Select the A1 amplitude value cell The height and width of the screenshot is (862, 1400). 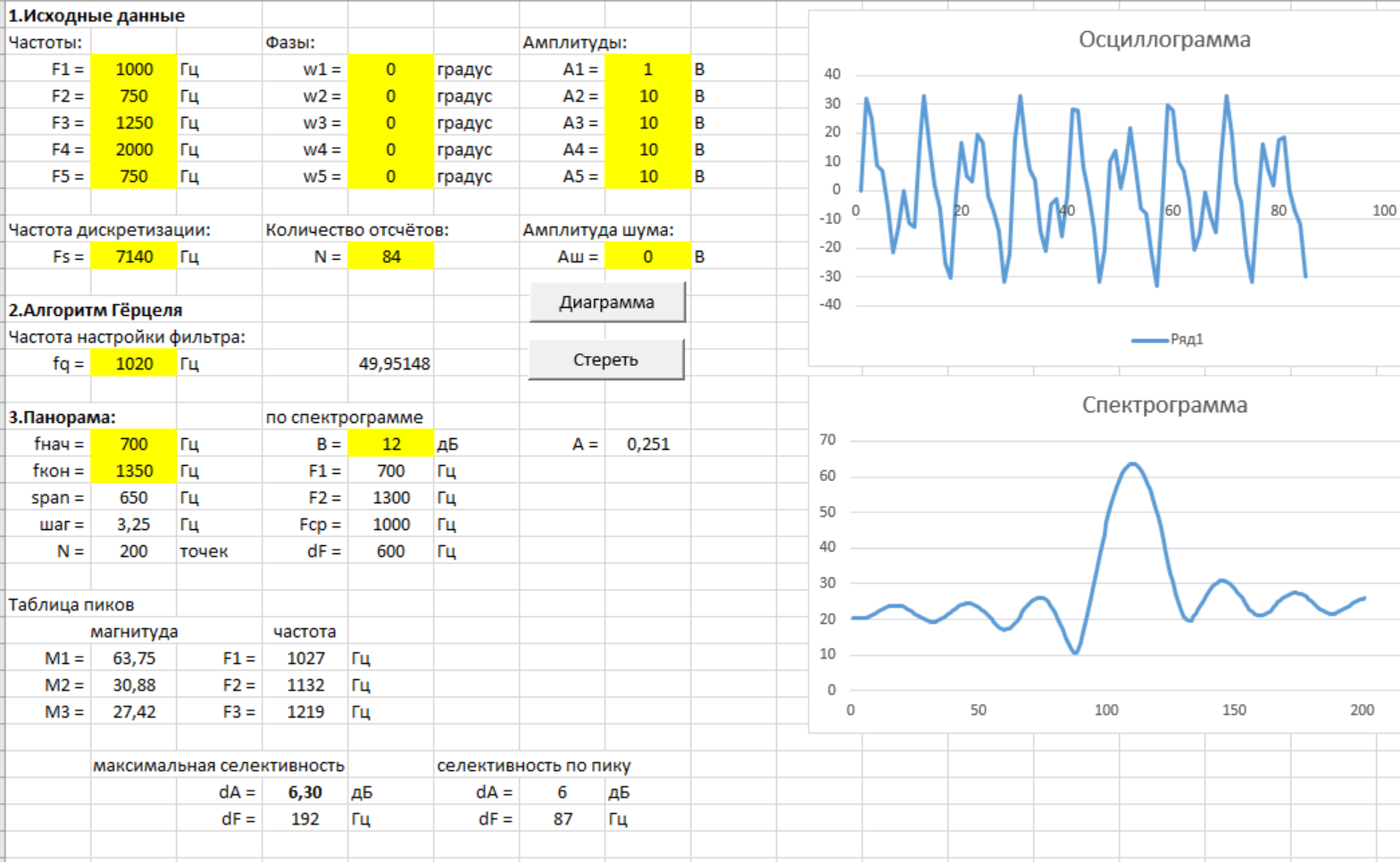(647, 70)
